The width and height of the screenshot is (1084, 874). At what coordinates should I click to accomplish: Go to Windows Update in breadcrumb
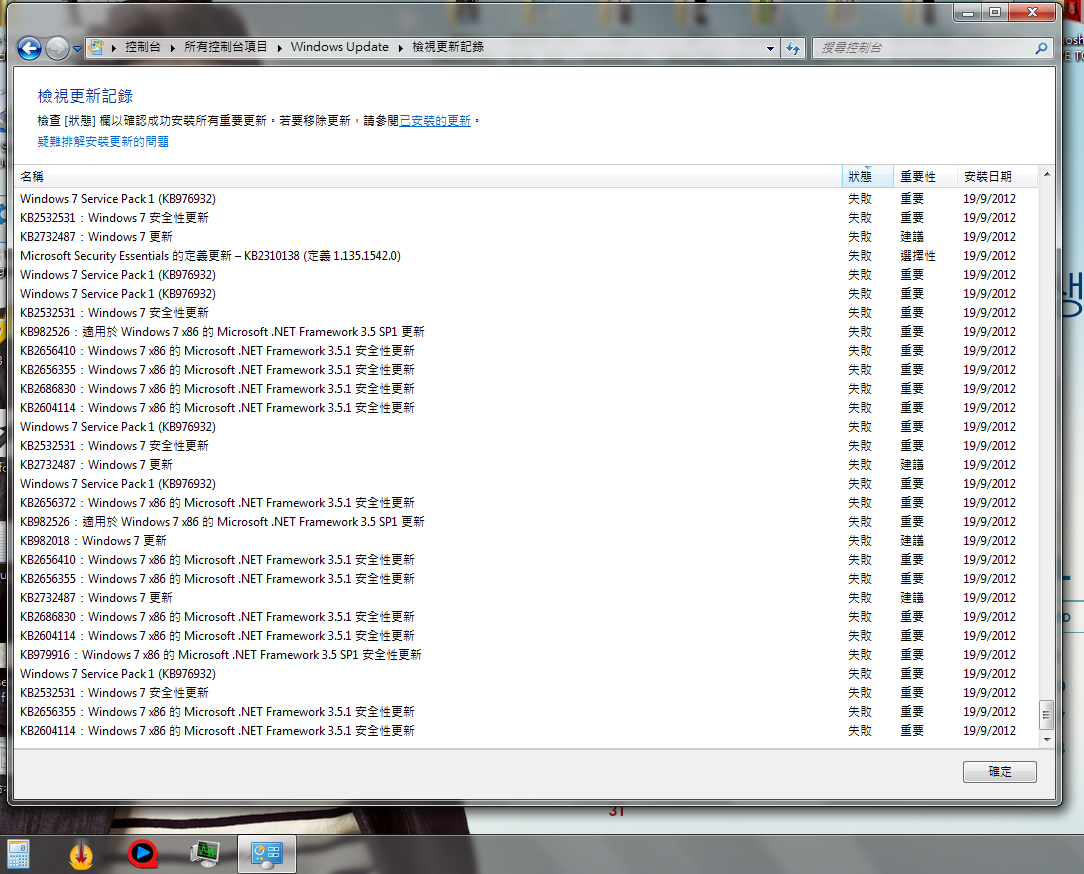[x=339, y=47]
